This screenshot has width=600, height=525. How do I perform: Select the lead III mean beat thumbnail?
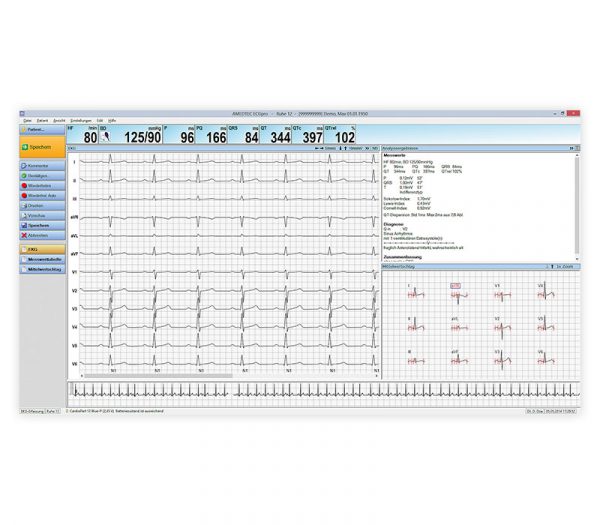[x=416, y=359]
